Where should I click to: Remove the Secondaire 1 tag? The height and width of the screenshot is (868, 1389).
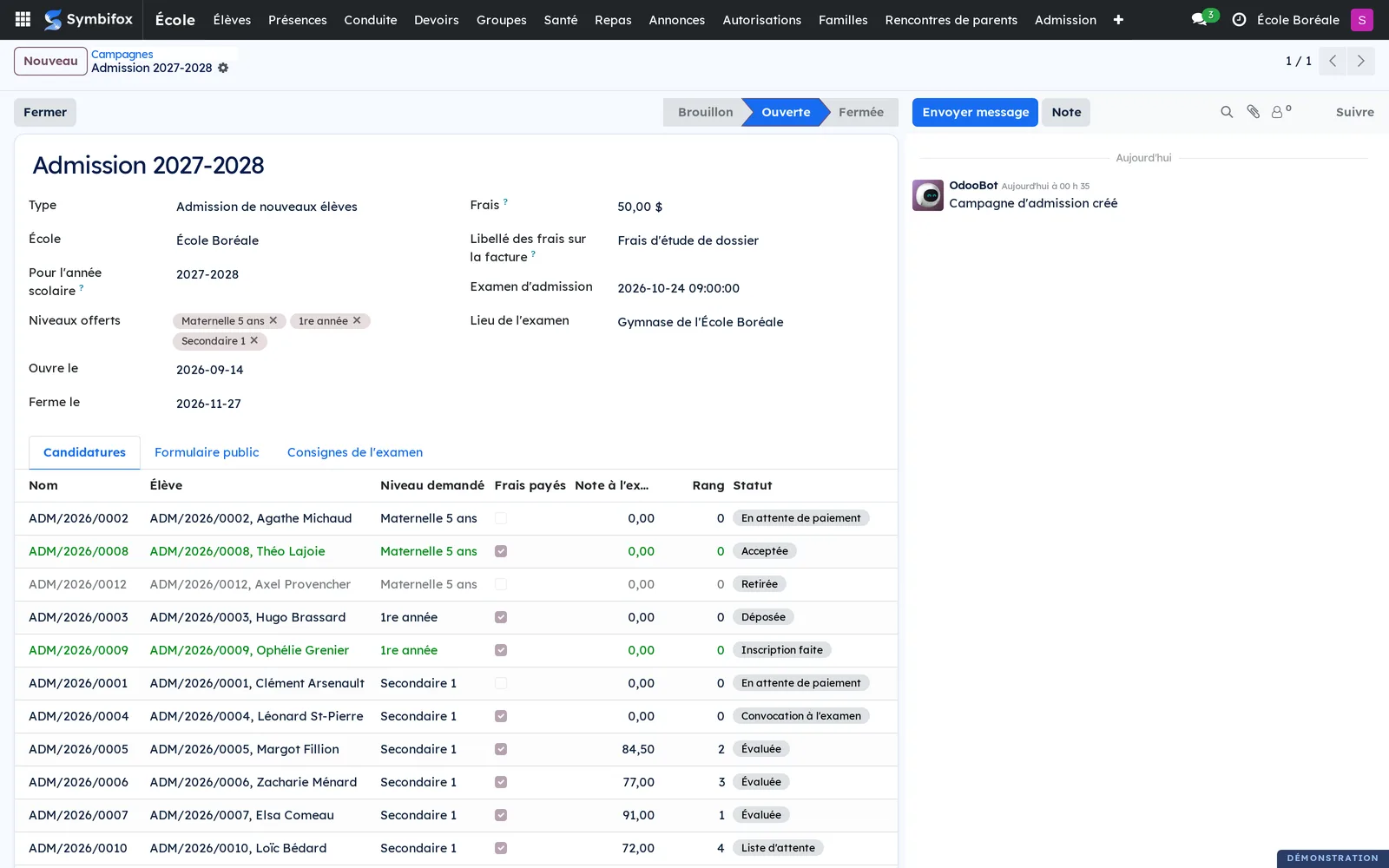click(x=254, y=340)
